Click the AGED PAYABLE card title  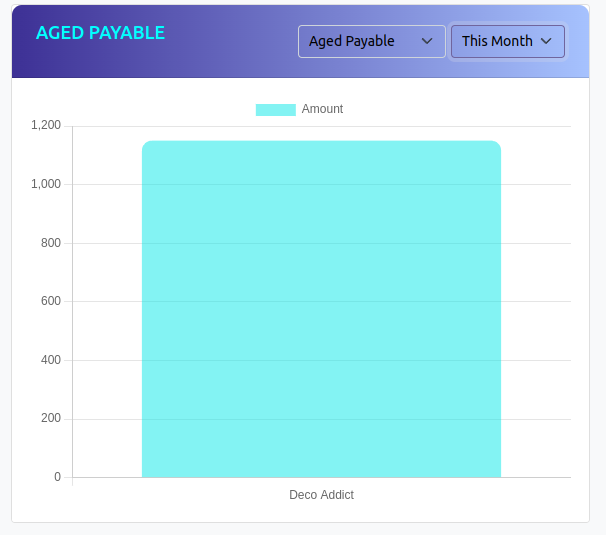[100, 33]
